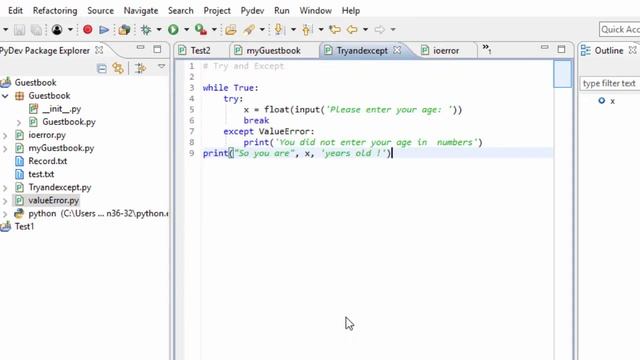Switch to the Test2 editor tab
This screenshot has width=640, height=360.
200,51
